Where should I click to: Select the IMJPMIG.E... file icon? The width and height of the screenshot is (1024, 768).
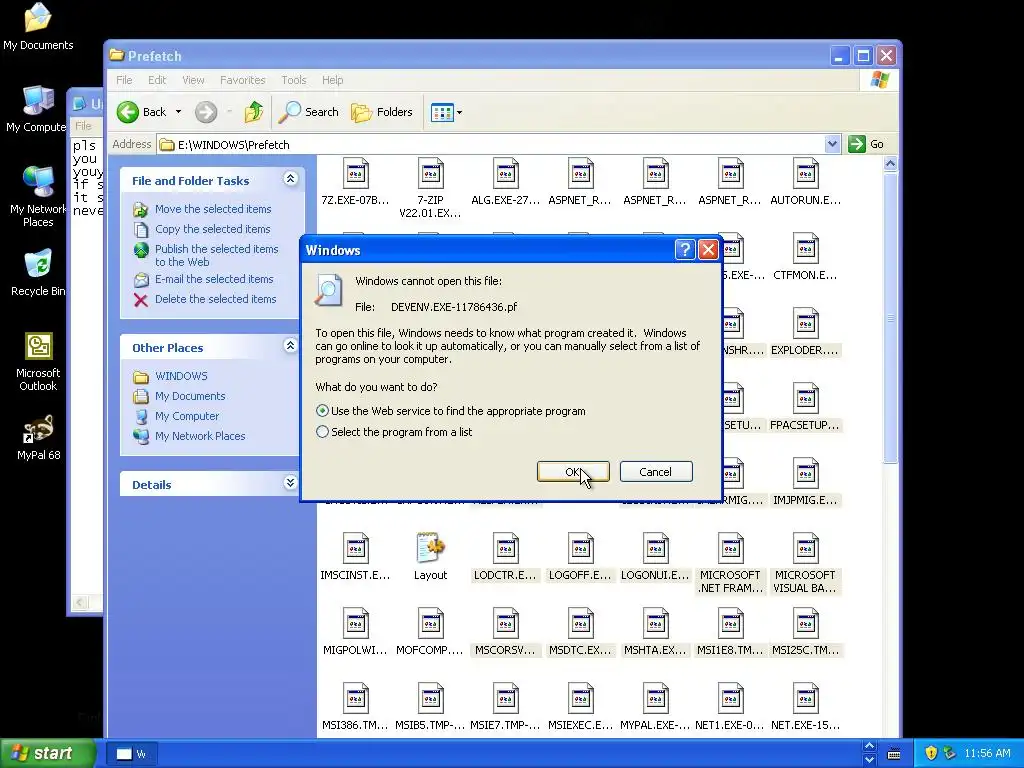(805, 475)
